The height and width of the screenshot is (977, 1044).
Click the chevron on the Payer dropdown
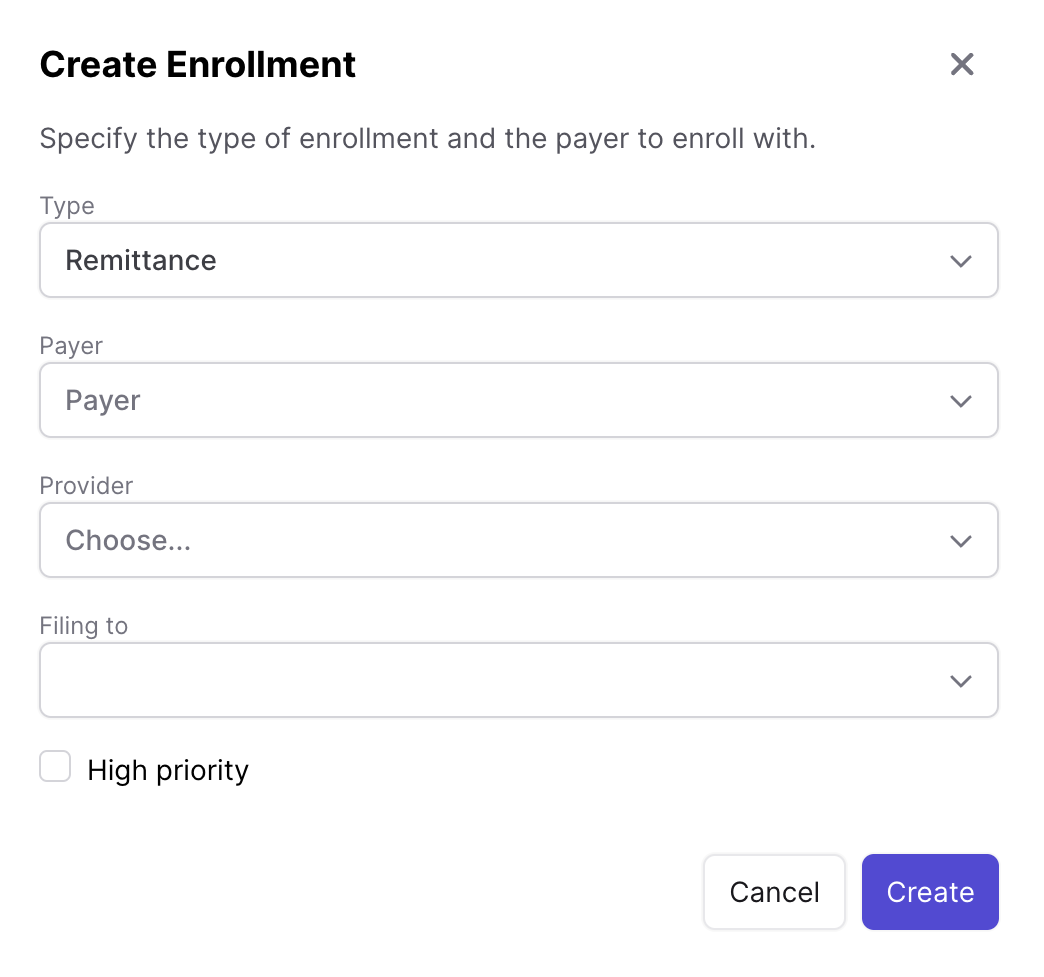point(961,400)
